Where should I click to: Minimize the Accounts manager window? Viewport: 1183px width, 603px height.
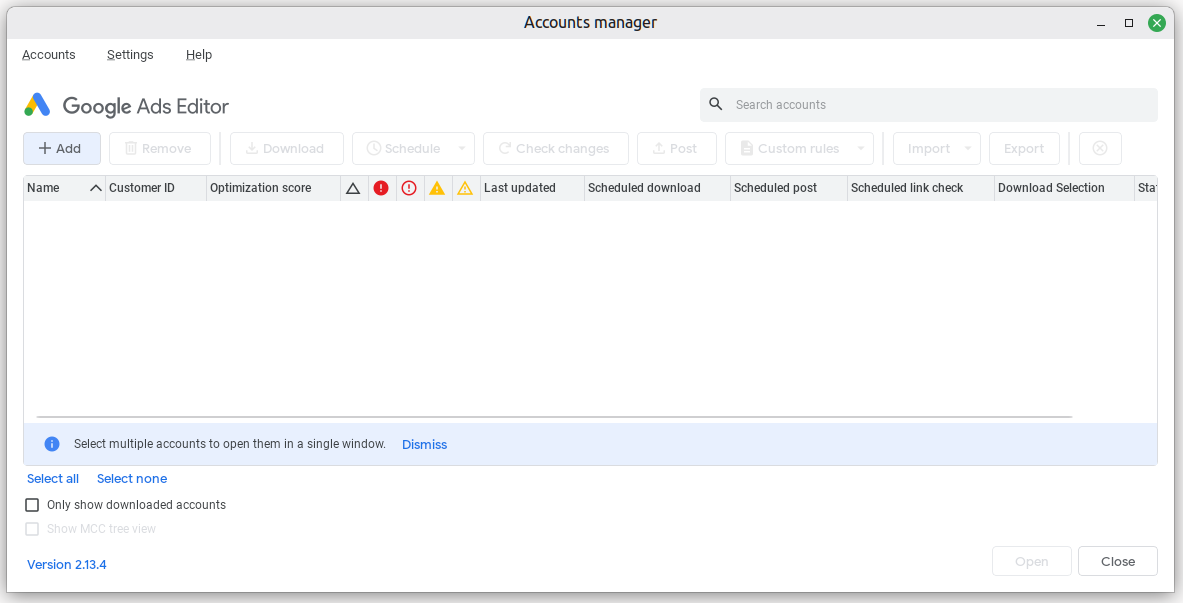1102,23
